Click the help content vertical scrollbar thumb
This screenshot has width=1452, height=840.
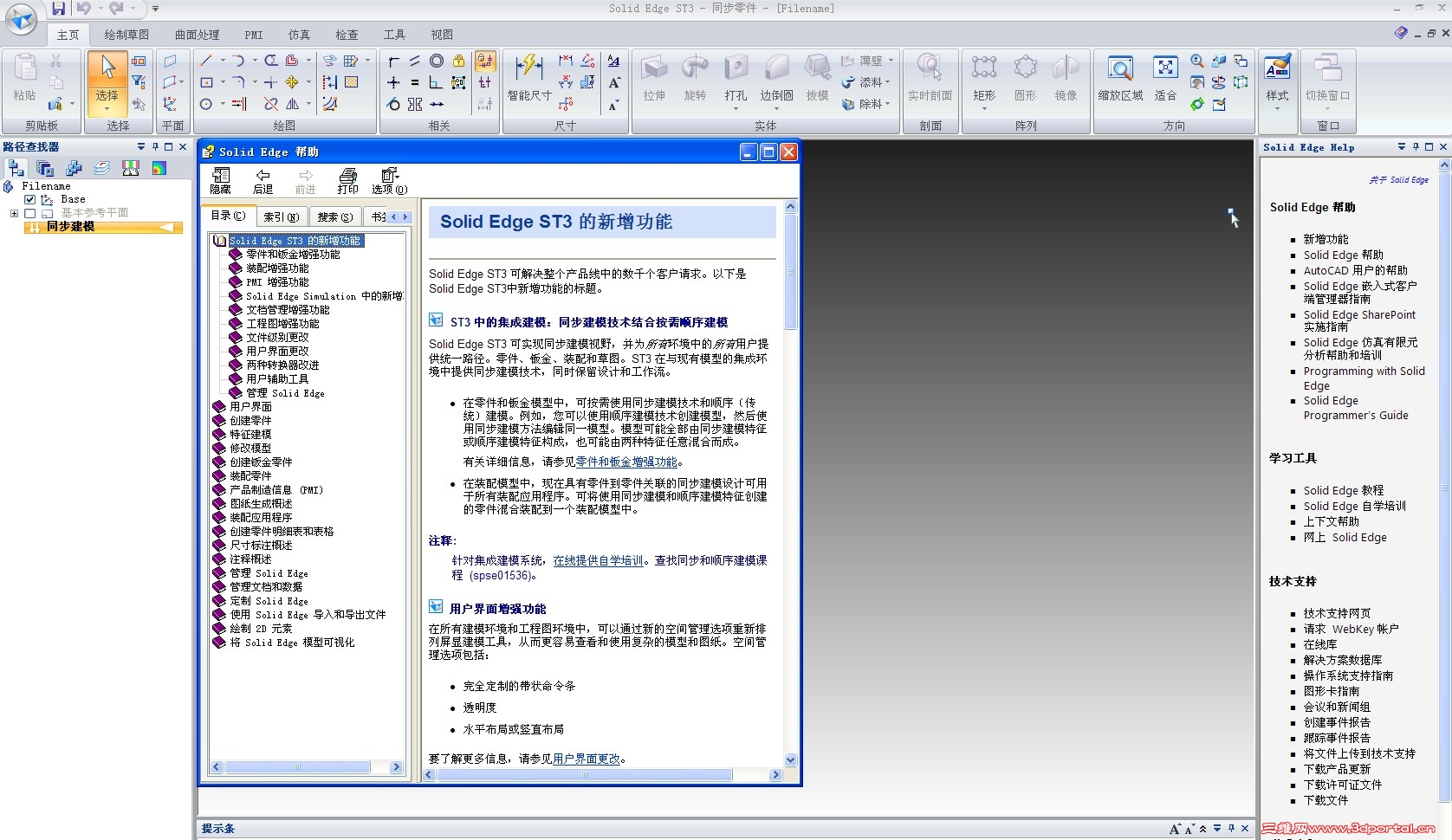[x=790, y=273]
